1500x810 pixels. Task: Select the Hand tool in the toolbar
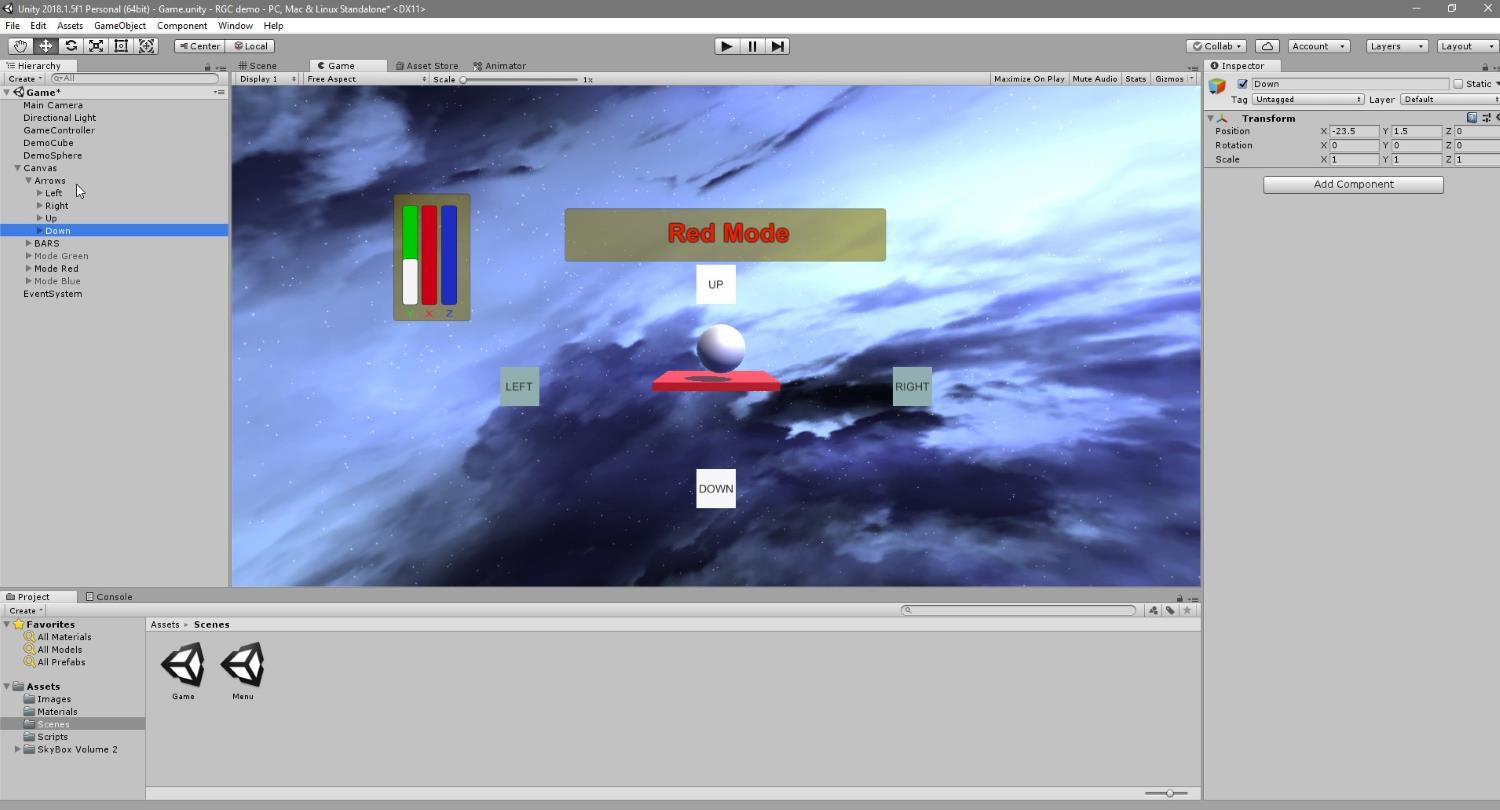pos(20,46)
